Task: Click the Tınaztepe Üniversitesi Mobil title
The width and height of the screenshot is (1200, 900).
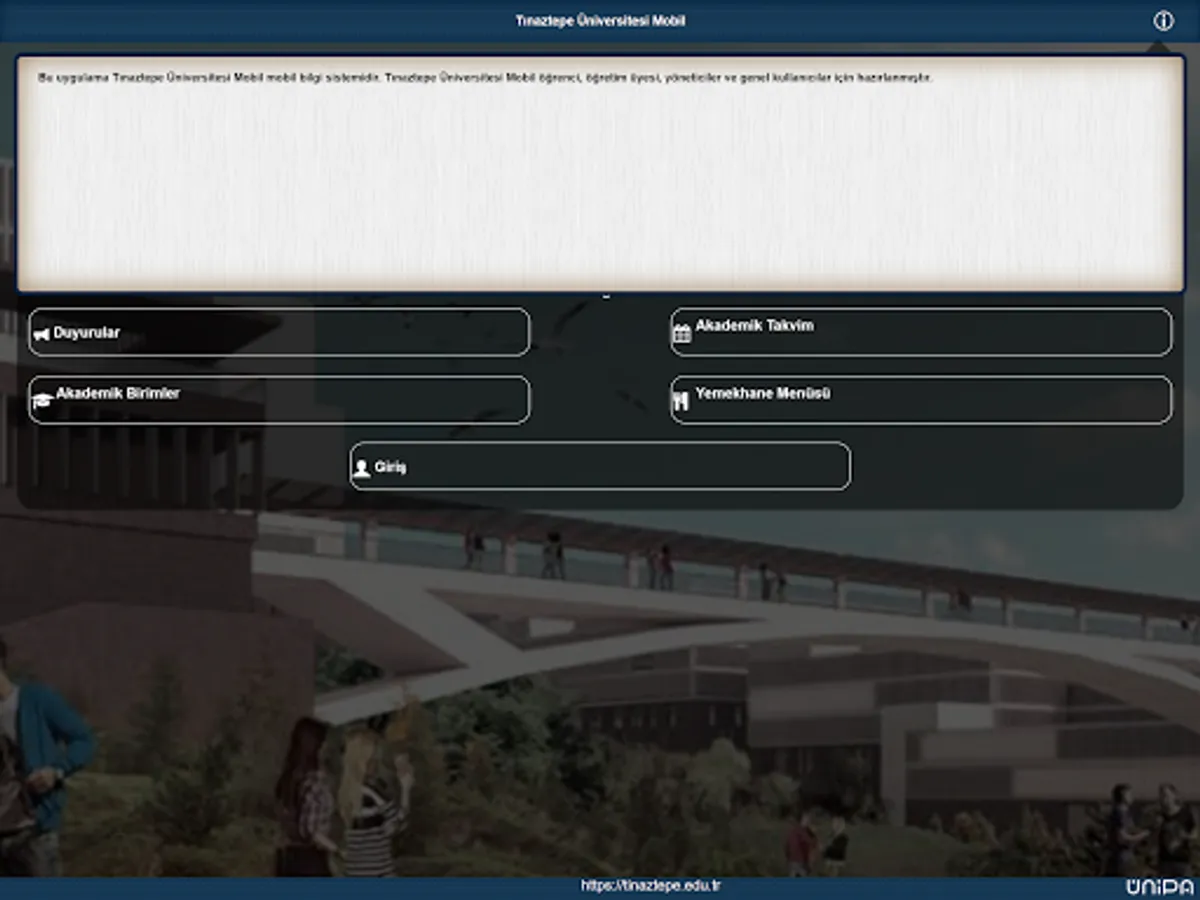Action: coord(600,21)
